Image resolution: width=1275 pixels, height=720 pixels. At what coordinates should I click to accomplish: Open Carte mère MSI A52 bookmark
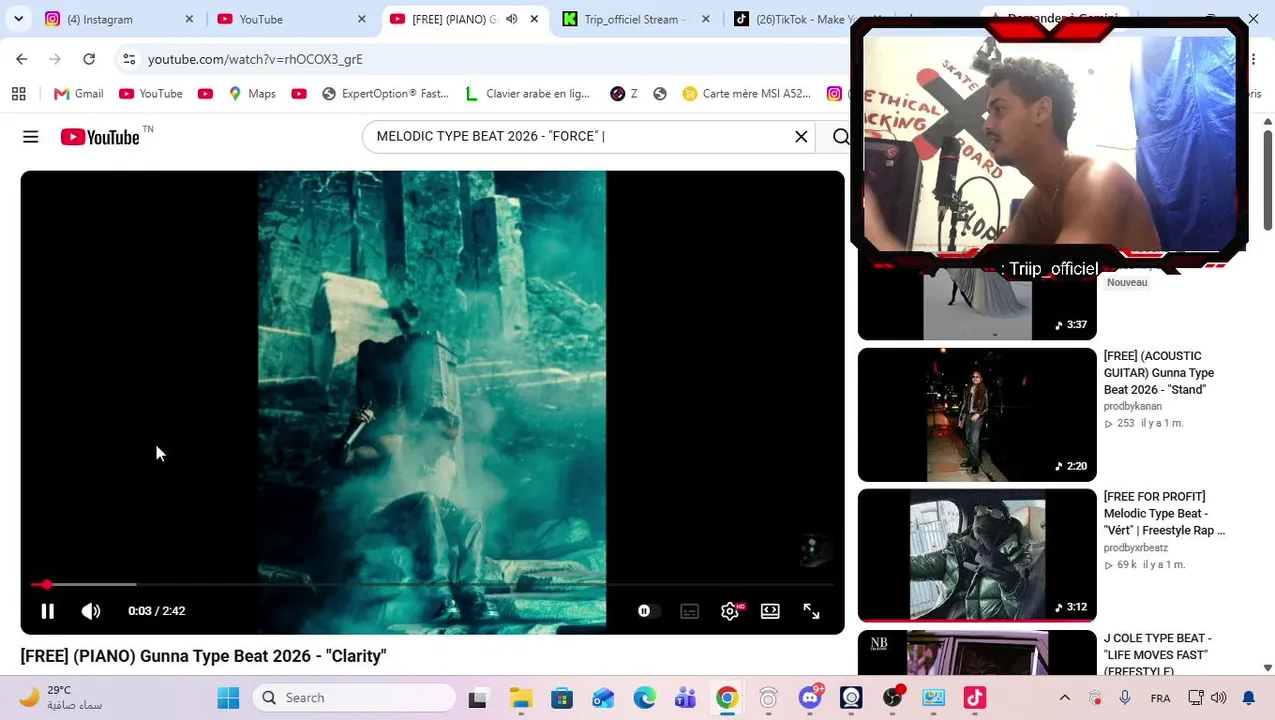(746, 93)
